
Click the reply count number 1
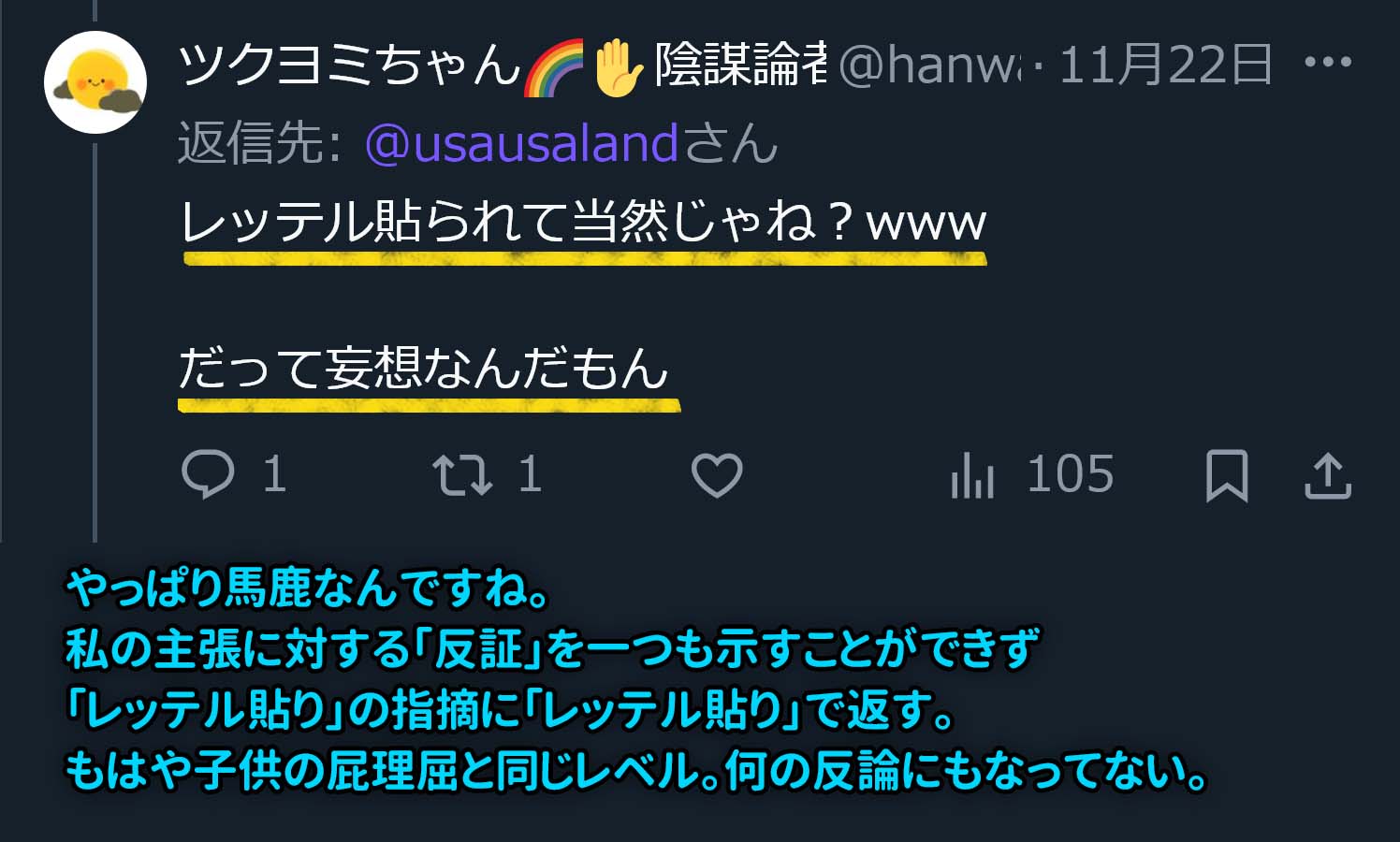pos(274,474)
